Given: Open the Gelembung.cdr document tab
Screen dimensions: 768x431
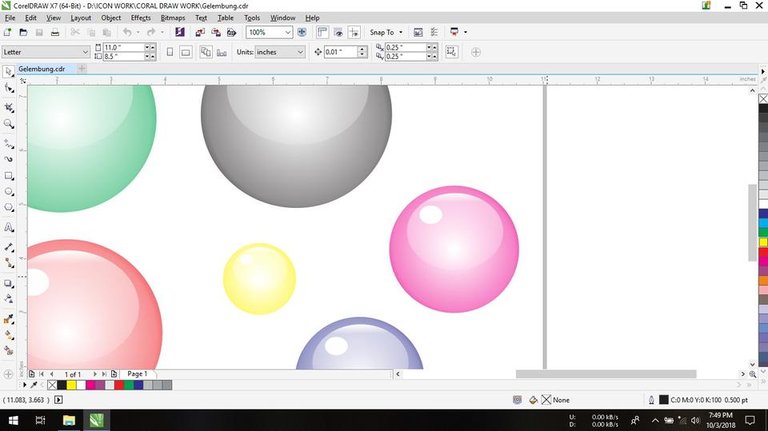Looking at the screenshot, I should (42, 69).
